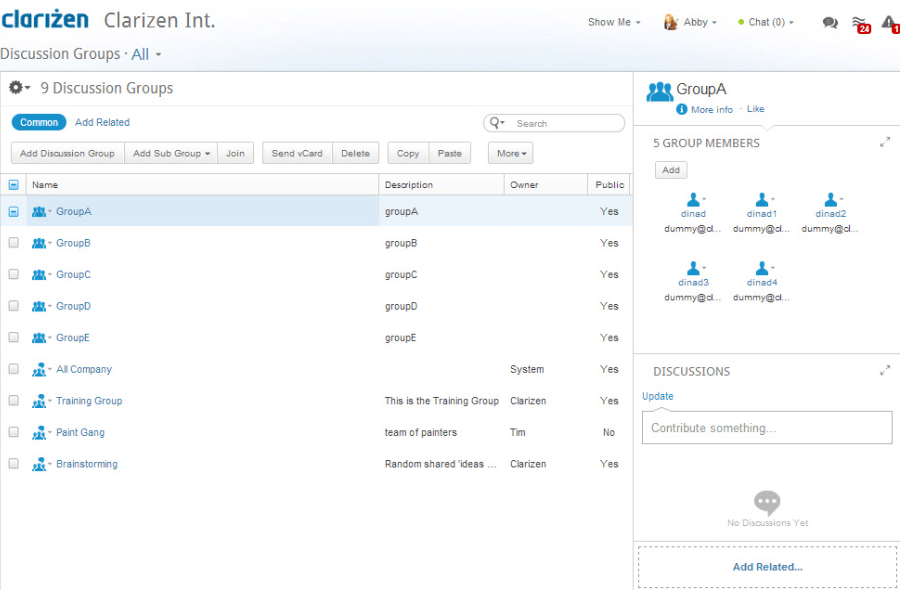Click the GroupB group icon
Screen dimensions: 906x613
click(x=39, y=243)
